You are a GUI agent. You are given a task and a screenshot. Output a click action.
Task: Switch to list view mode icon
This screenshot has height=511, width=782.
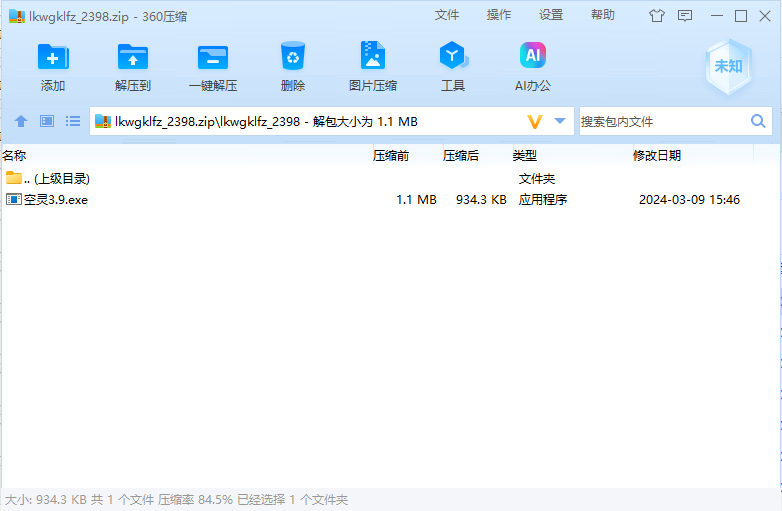[73, 121]
